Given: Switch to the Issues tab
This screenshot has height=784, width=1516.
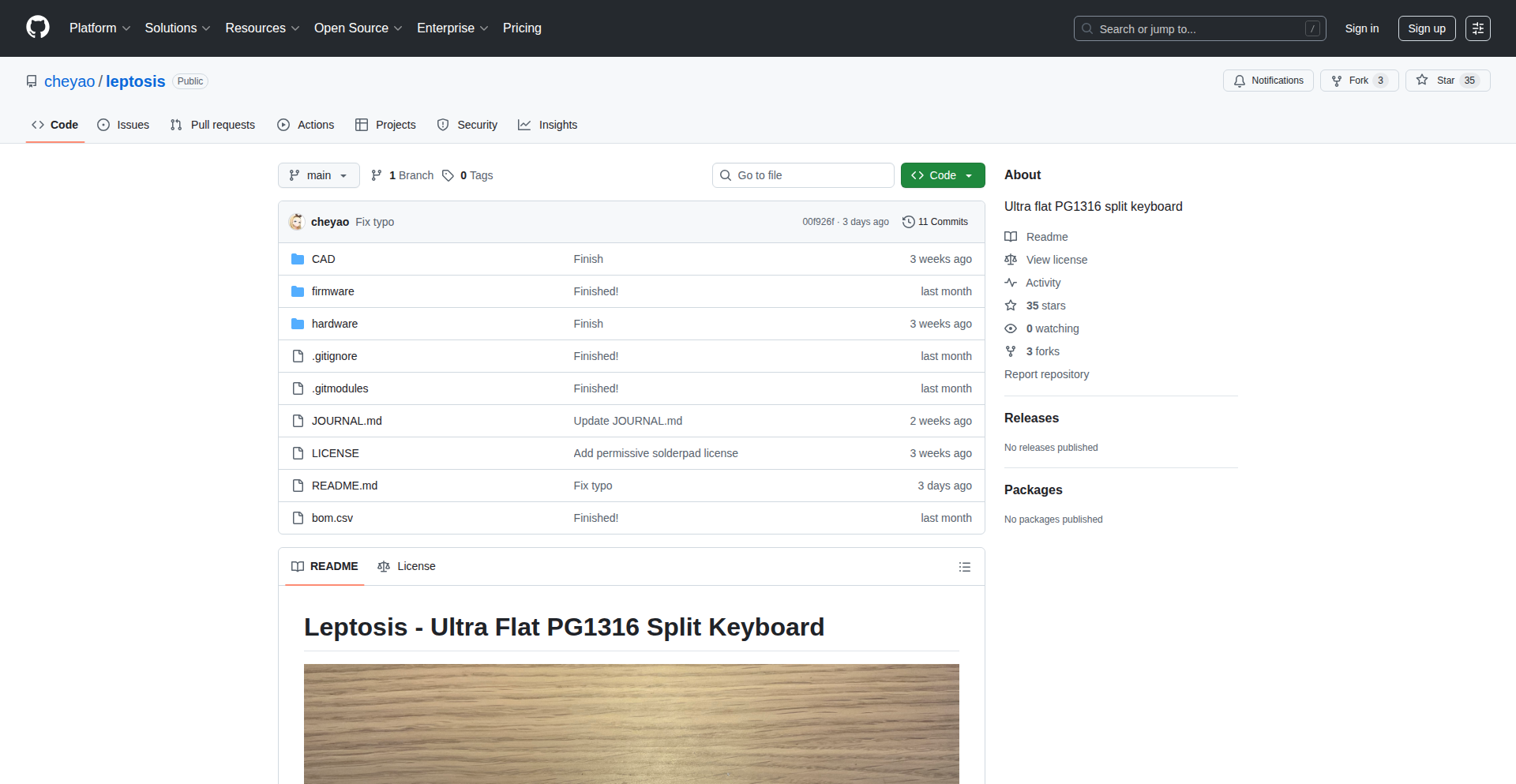Looking at the screenshot, I should tap(123, 125).
